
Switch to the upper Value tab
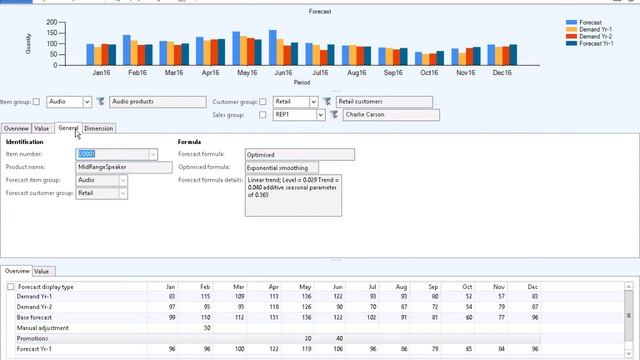coord(42,128)
